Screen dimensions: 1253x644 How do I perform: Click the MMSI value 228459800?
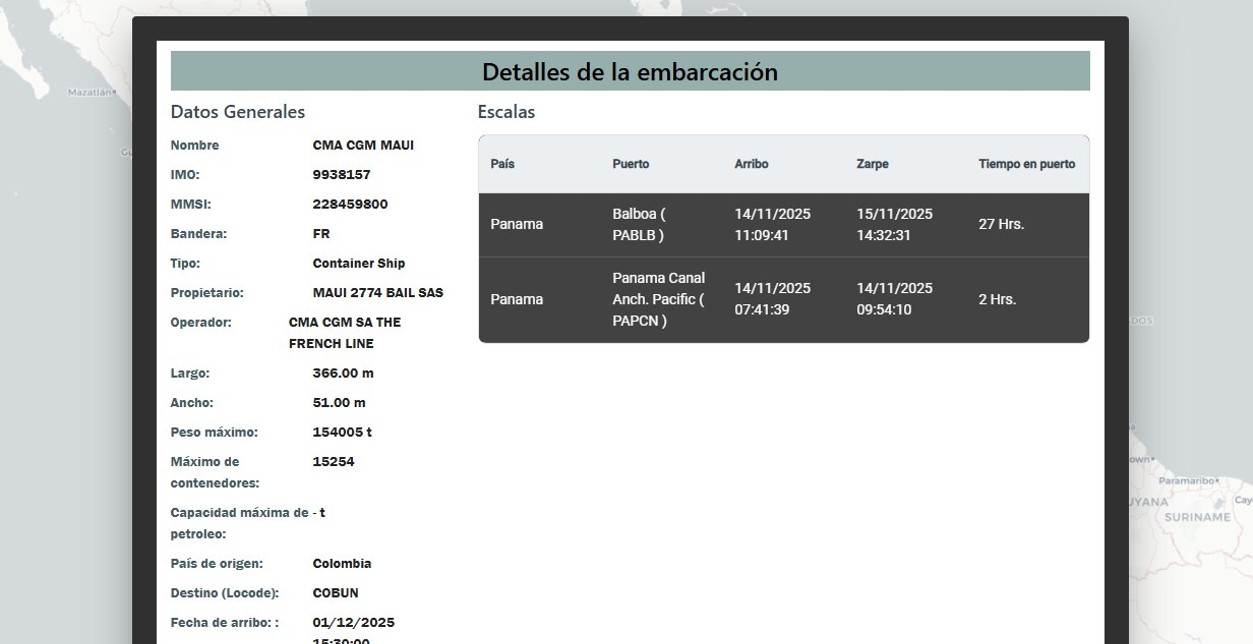point(350,204)
